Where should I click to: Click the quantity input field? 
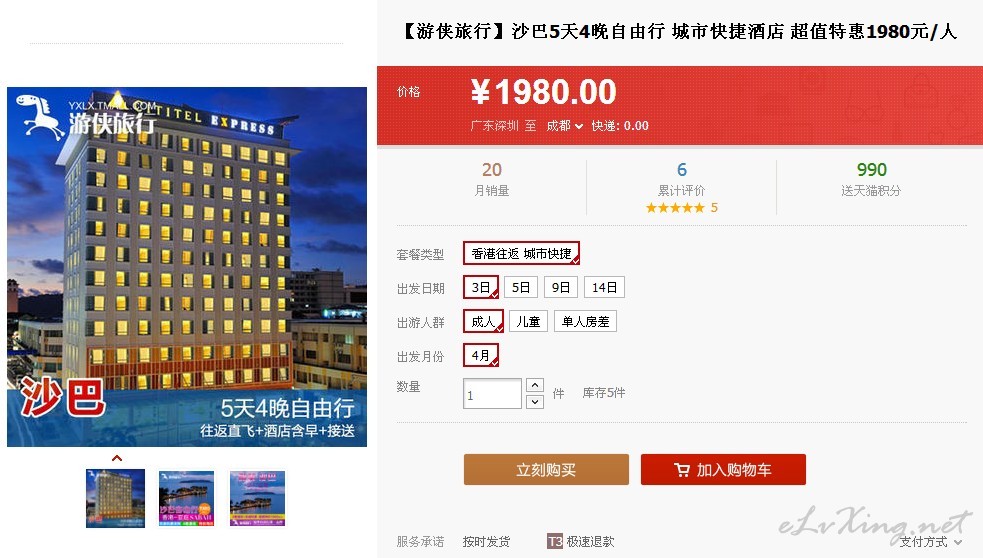492,394
